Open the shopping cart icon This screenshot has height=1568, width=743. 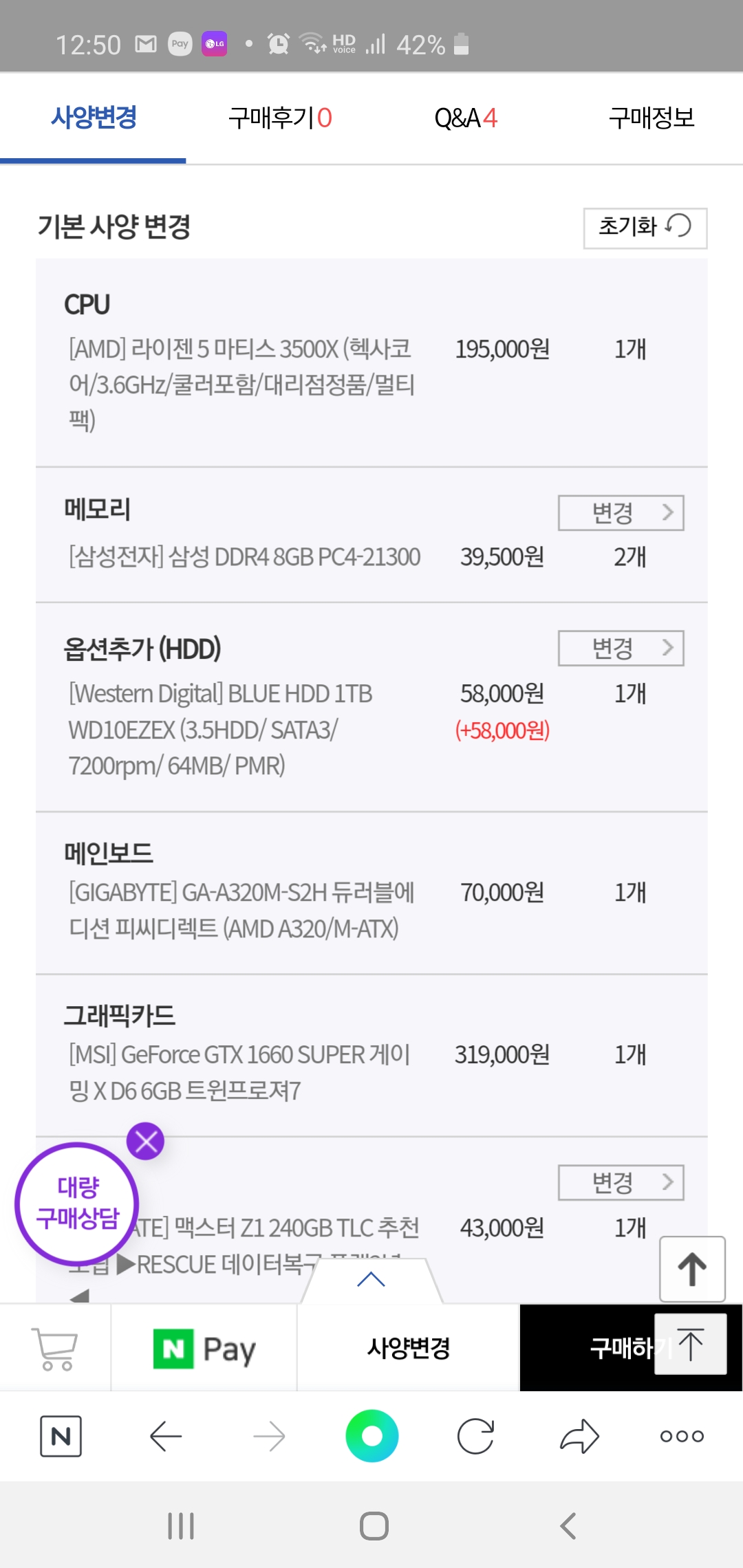[55, 1348]
